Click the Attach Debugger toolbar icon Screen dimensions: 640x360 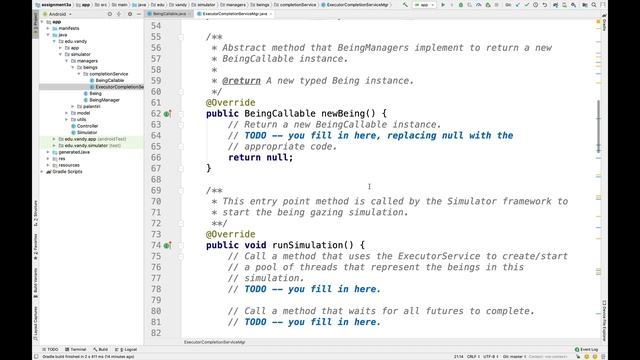pos(488,5)
